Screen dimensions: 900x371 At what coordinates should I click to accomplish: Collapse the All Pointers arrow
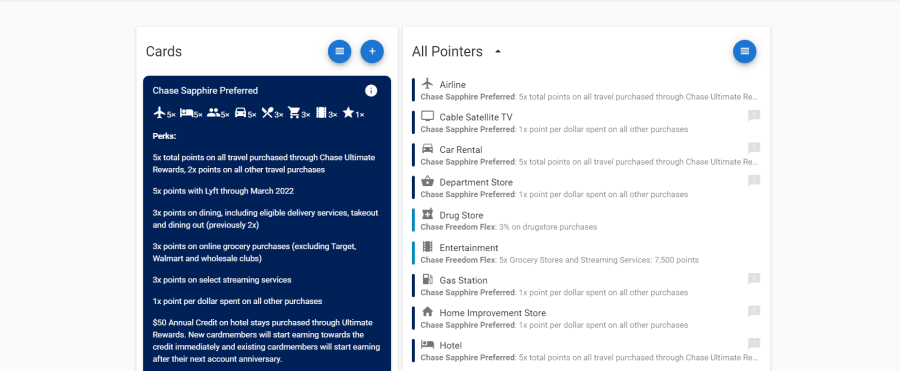coord(498,52)
